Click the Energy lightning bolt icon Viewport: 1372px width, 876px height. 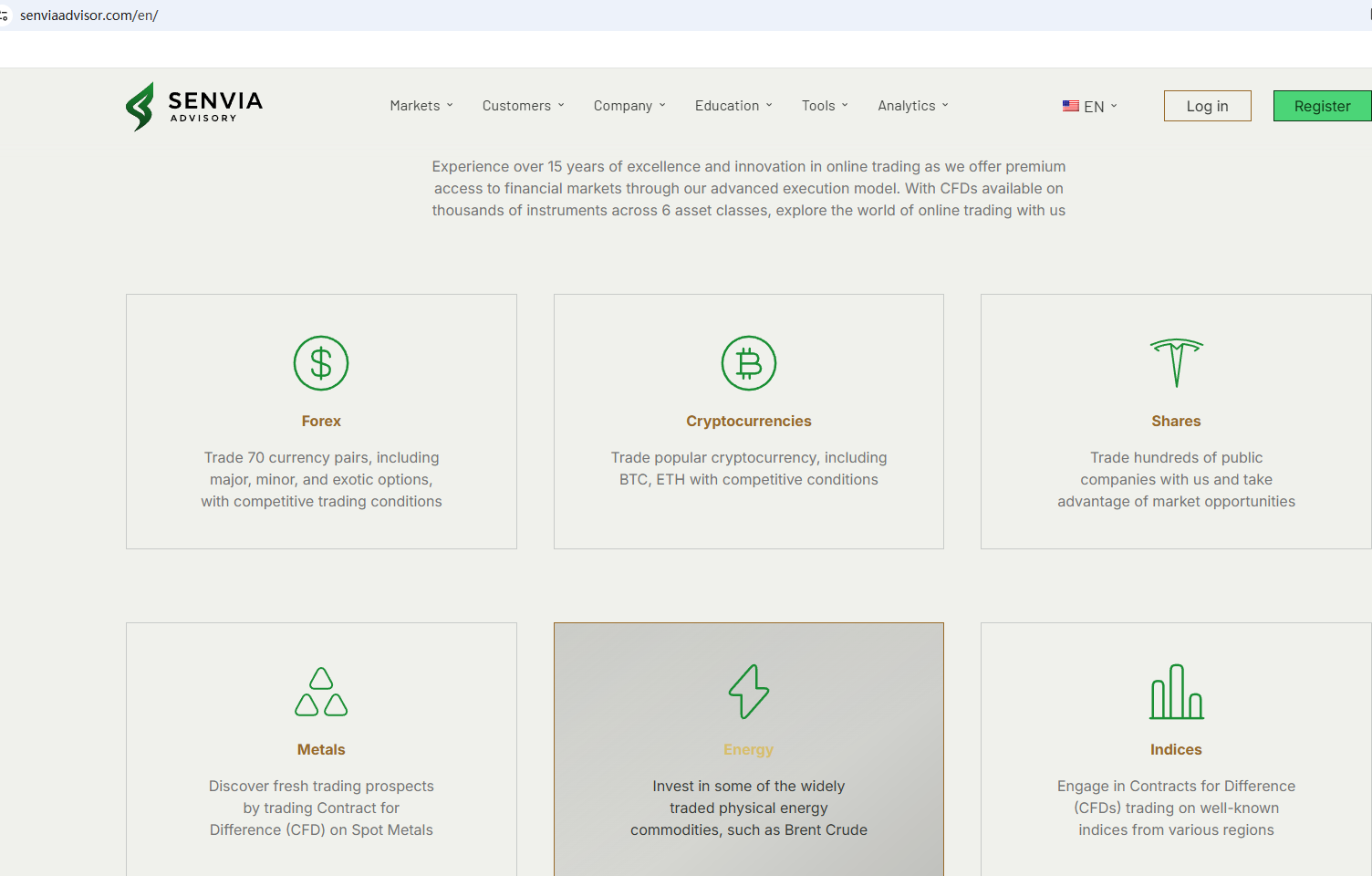748,692
